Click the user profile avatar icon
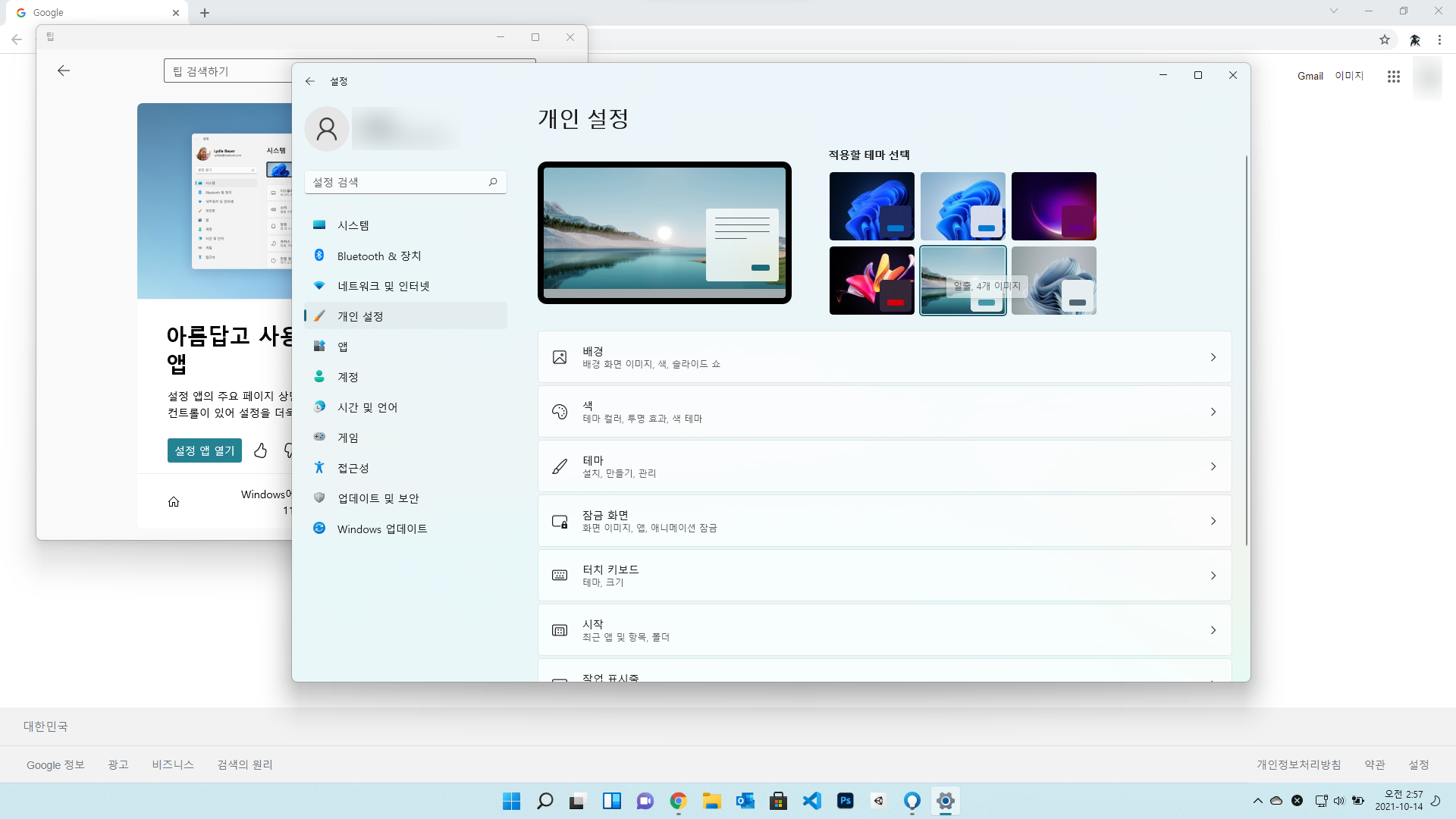 click(x=327, y=129)
